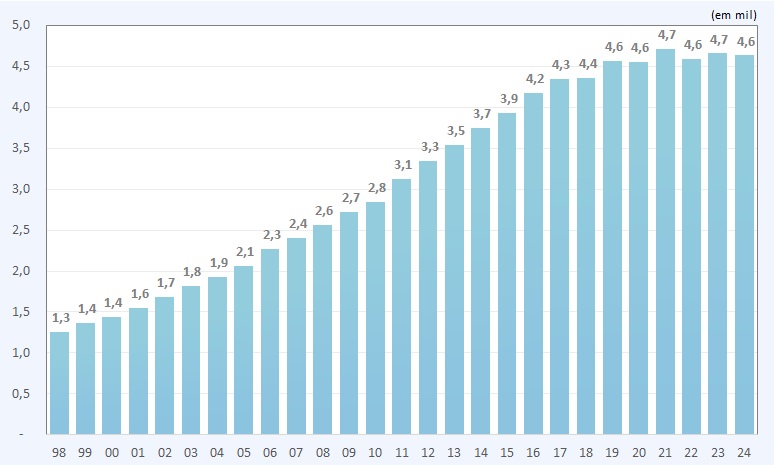Click the 3,0 y-axis label
Image resolution: width=774 pixels, height=465 pixels.
[21, 189]
